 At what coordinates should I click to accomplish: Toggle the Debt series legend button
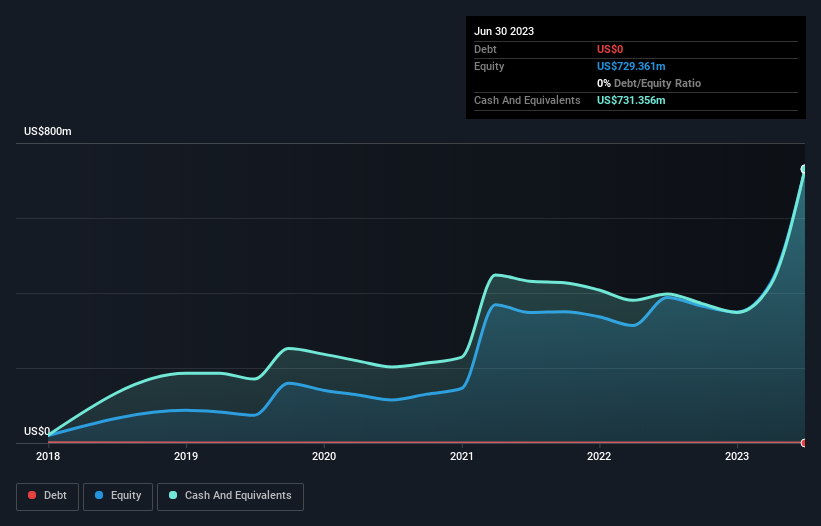tap(47, 496)
